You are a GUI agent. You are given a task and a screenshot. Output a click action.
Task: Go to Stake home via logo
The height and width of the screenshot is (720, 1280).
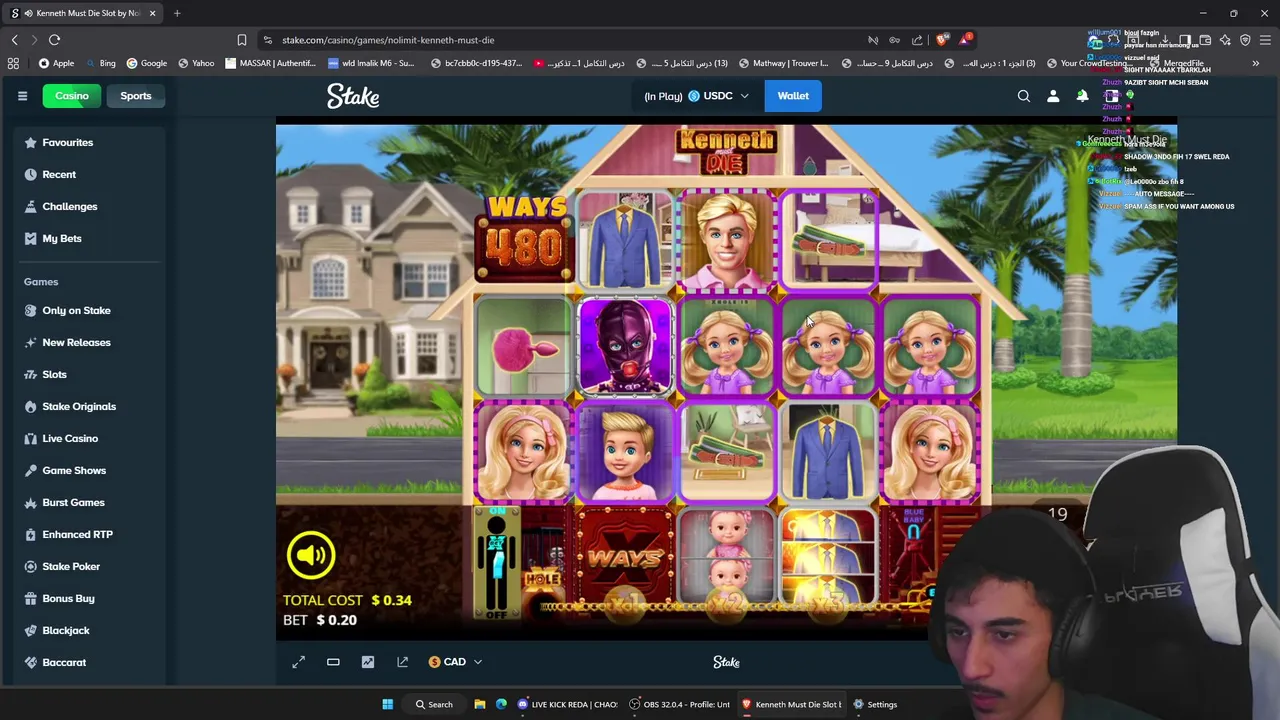[x=353, y=96]
